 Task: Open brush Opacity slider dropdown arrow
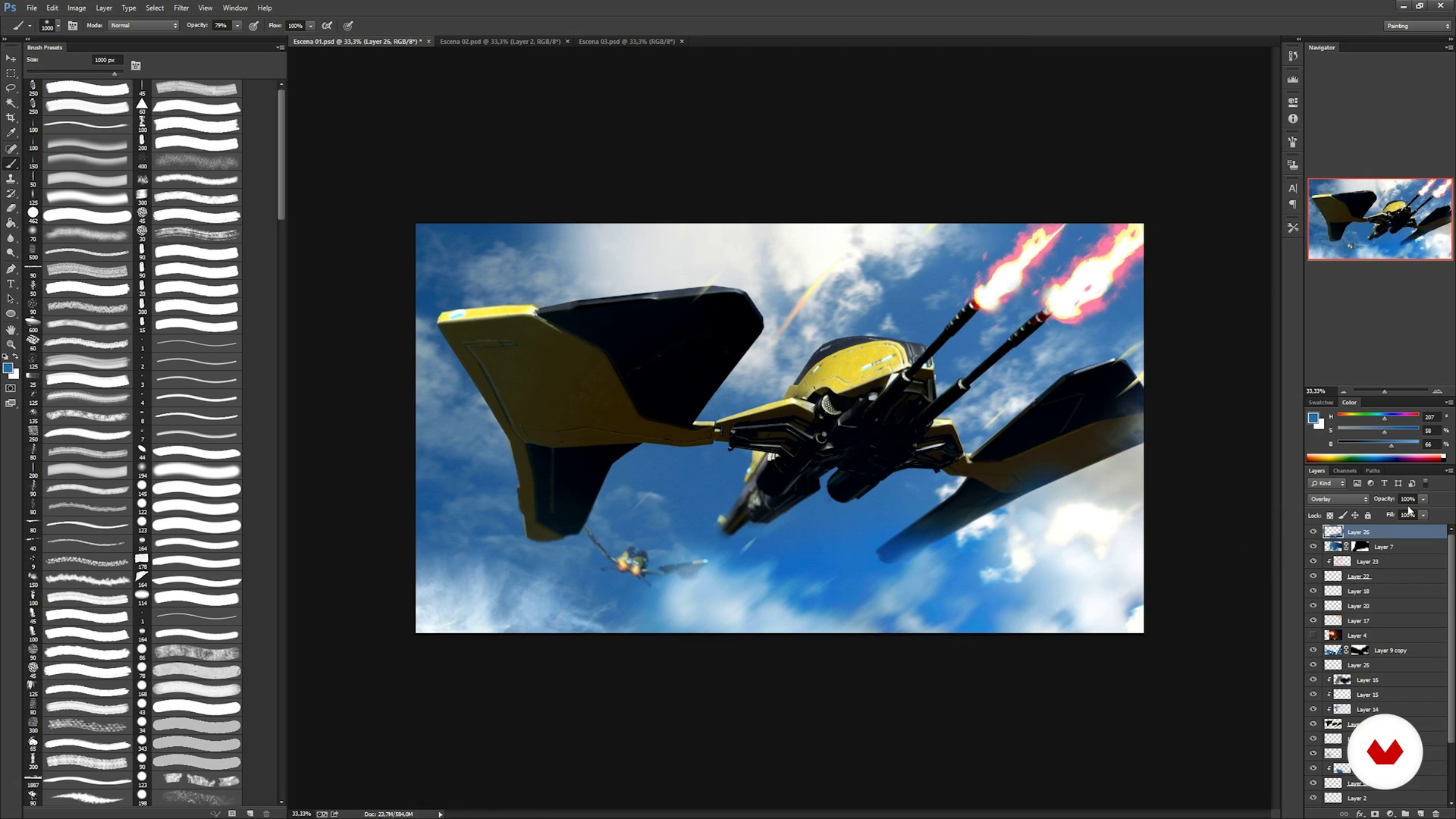[237, 26]
